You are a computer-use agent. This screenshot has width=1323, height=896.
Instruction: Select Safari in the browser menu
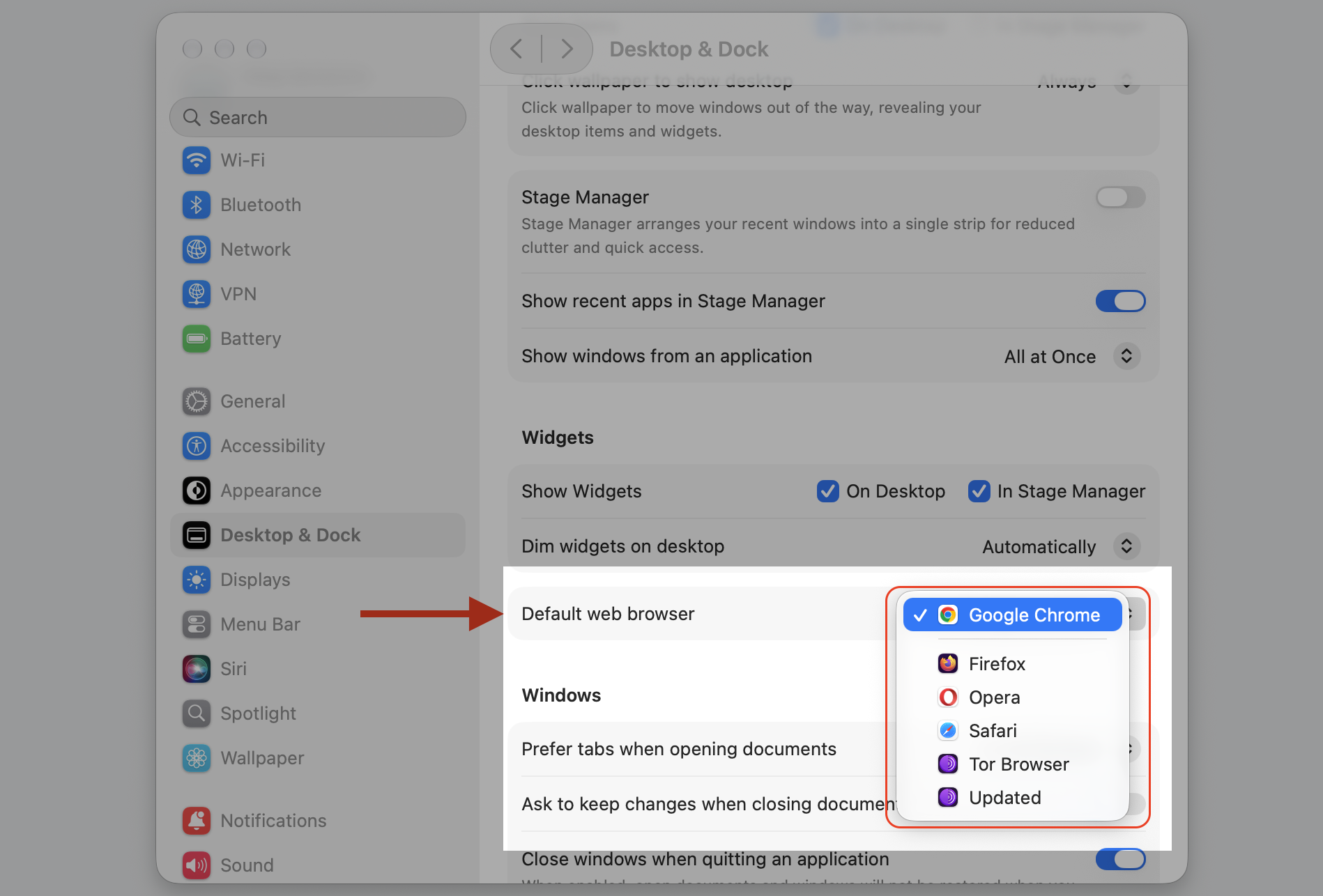[x=1012, y=731]
